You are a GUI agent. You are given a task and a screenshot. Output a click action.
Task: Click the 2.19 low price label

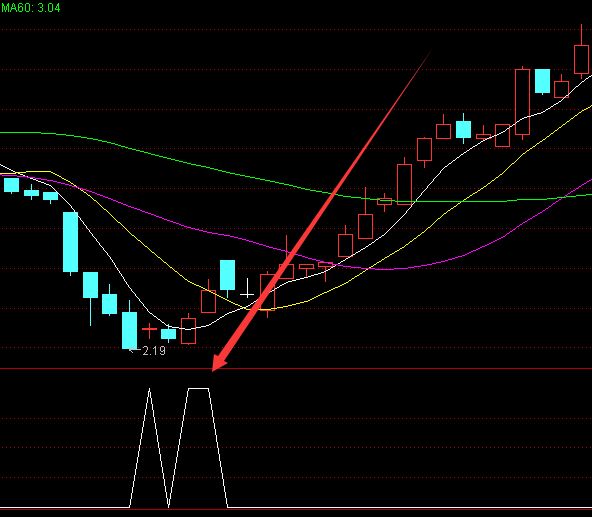click(x=154, y=351)
